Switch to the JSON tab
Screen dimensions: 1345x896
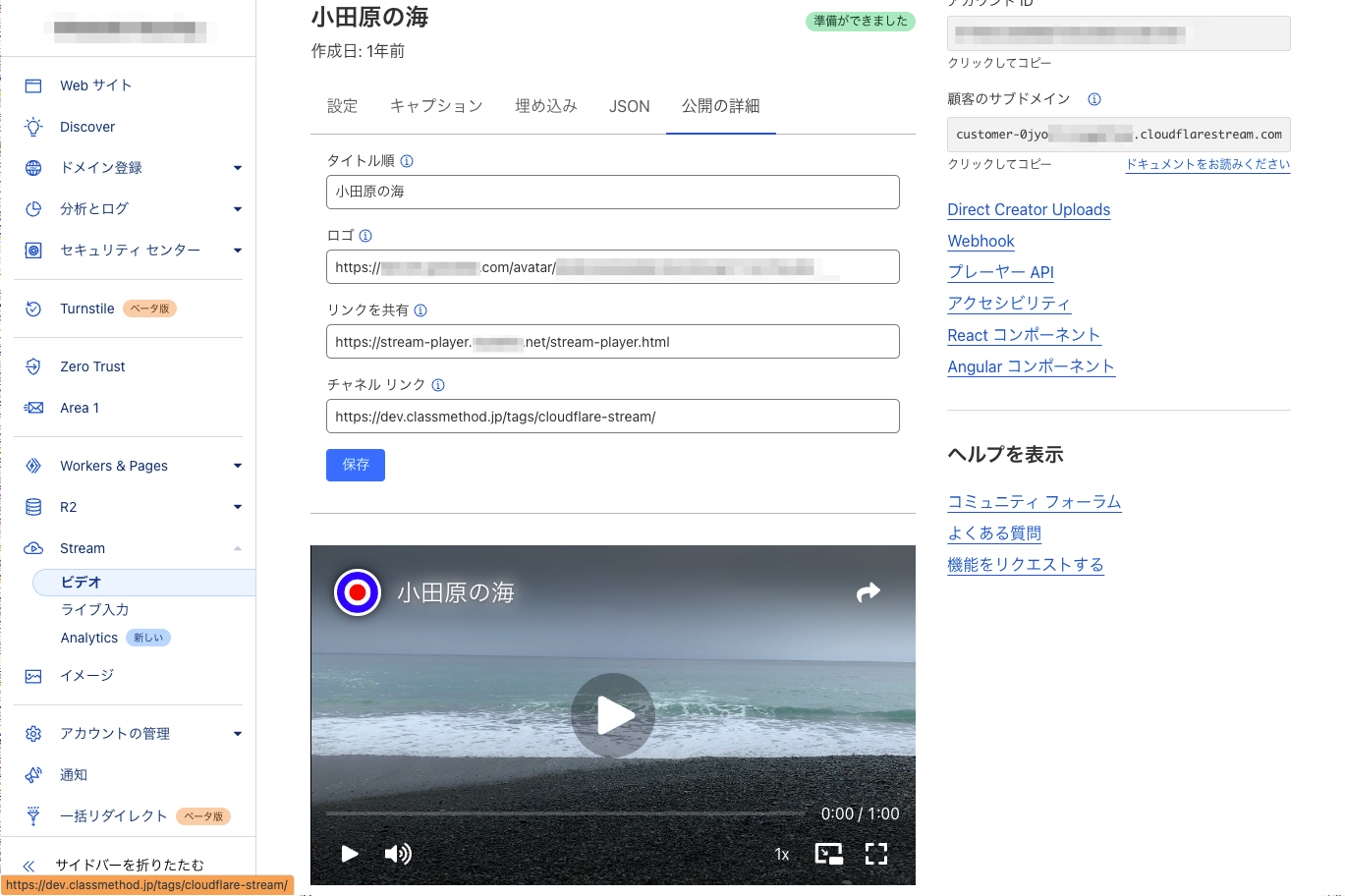[x=629, y=105]
